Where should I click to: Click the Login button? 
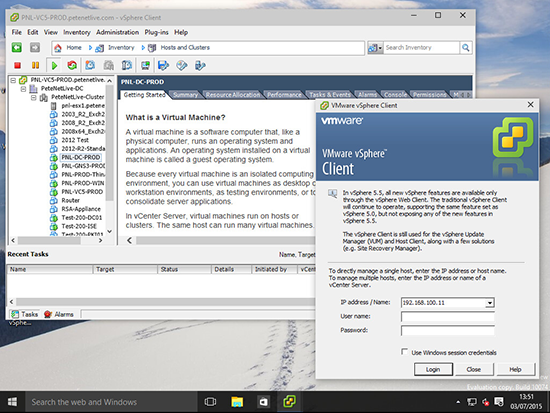[x=433, y=369]
